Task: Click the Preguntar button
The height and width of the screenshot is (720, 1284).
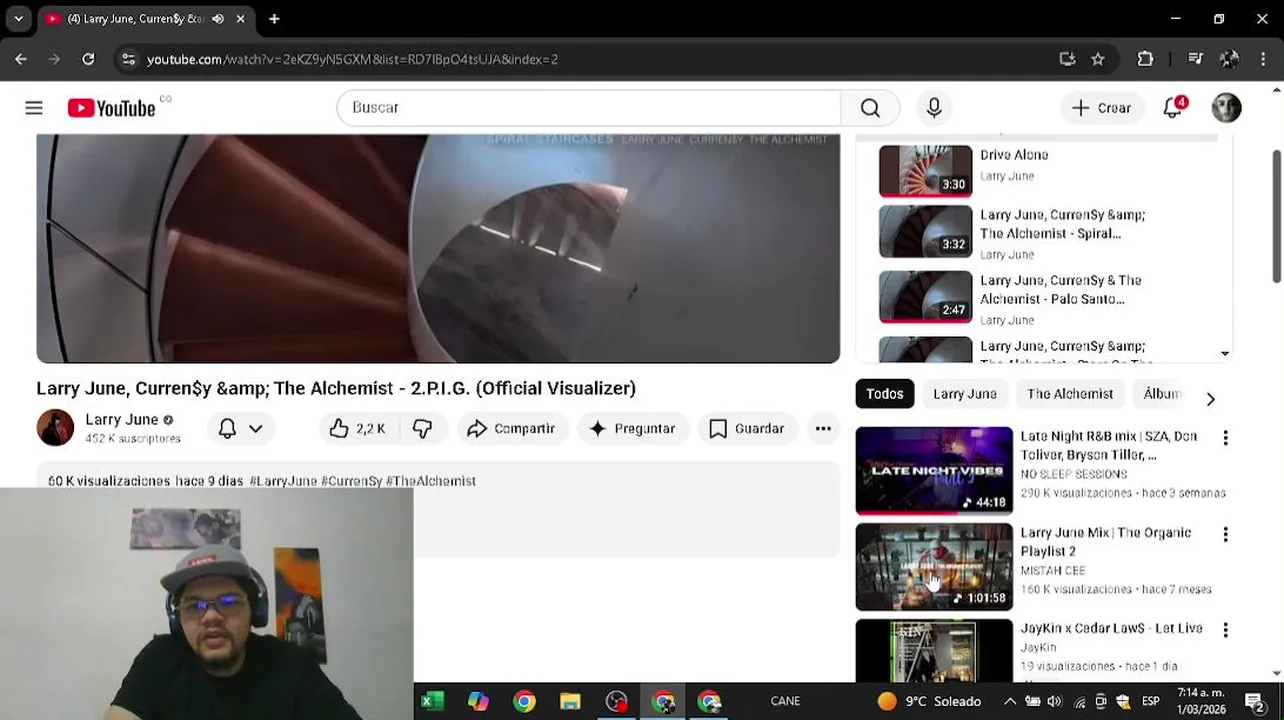Action: 632,428
